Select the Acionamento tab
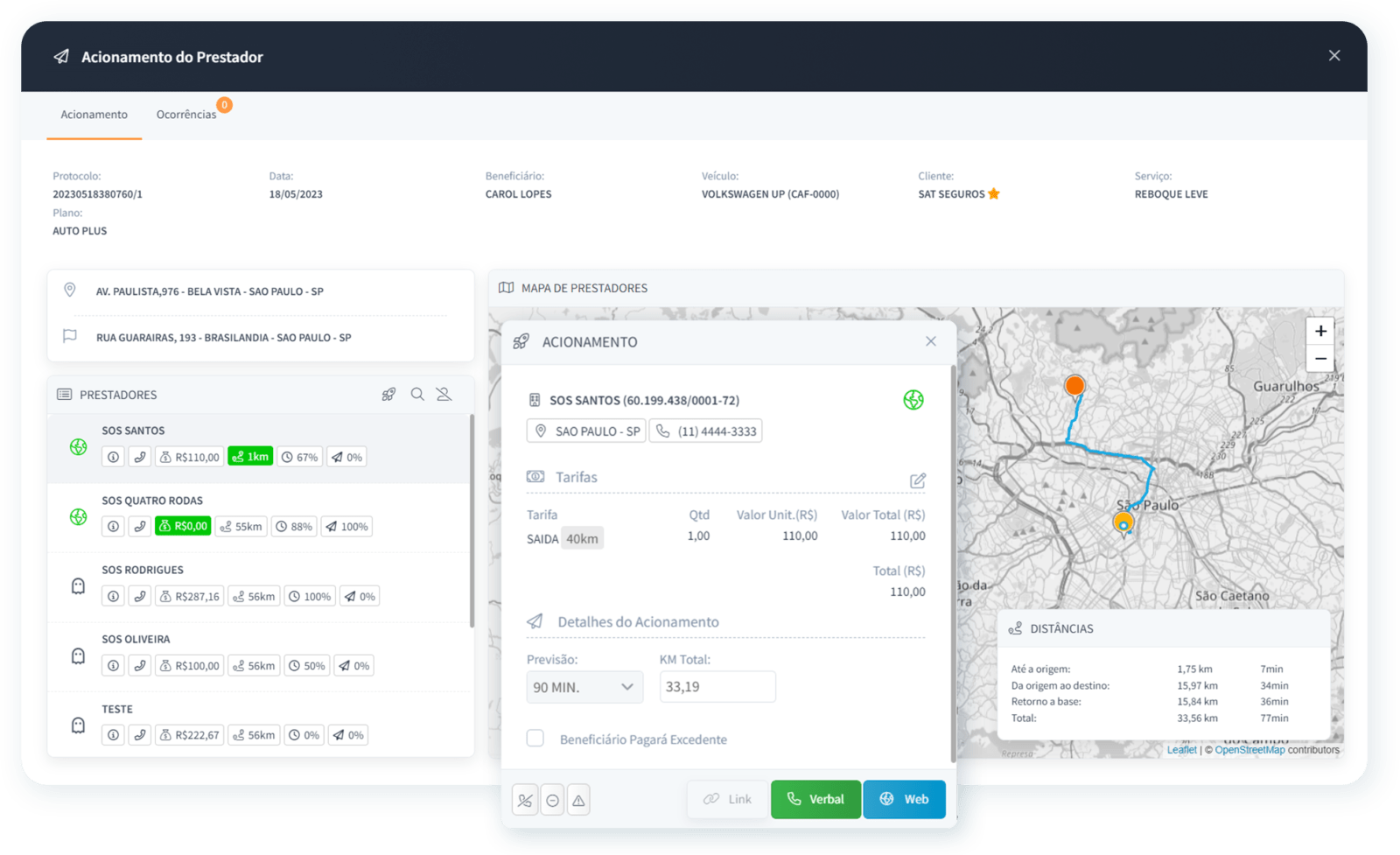 [x=94, y=115]
